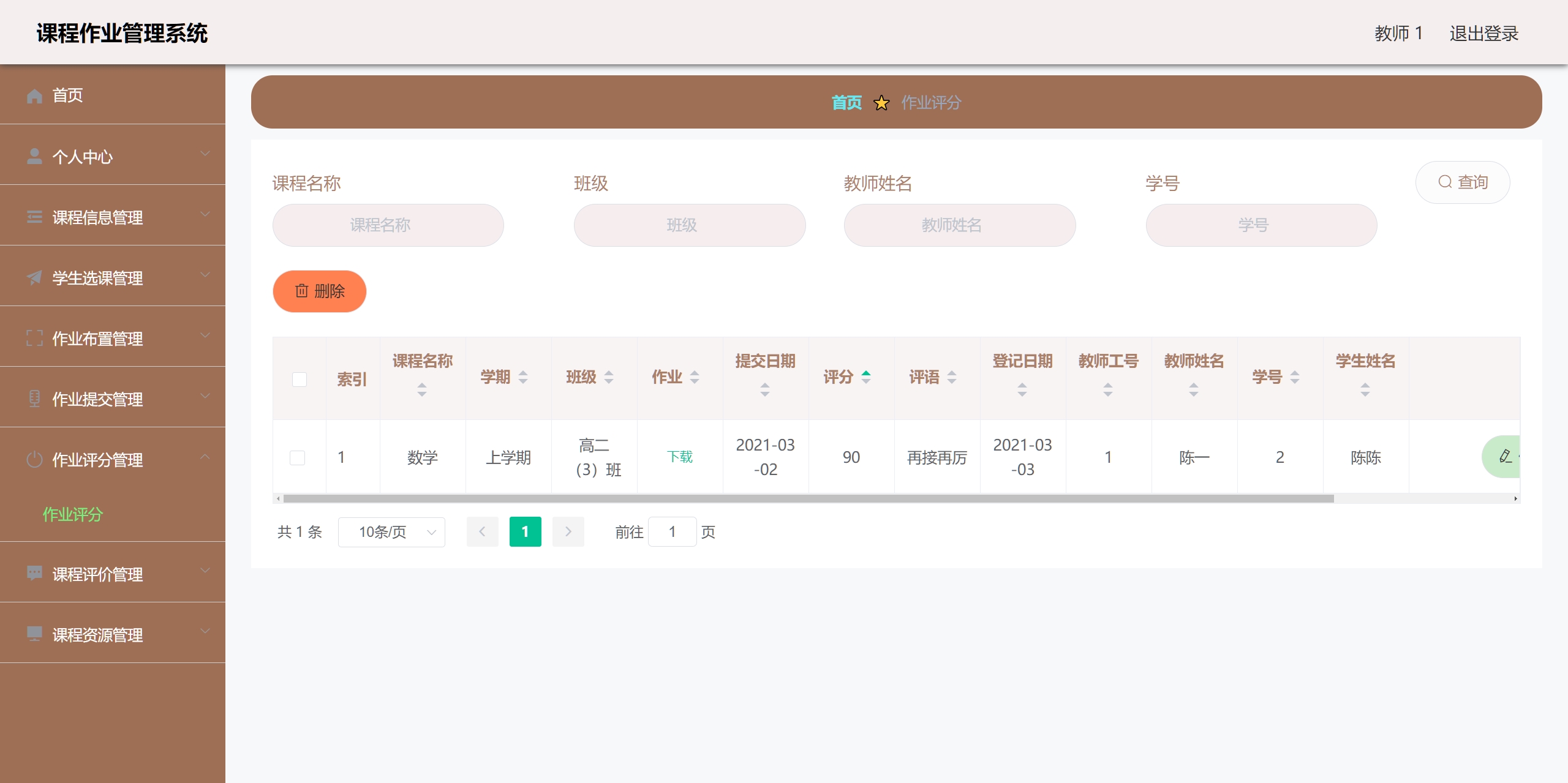Click the 上学期 semester cell
This screenshot has width=1568, height=783.
pyautogui.click(x=508, y=457)
